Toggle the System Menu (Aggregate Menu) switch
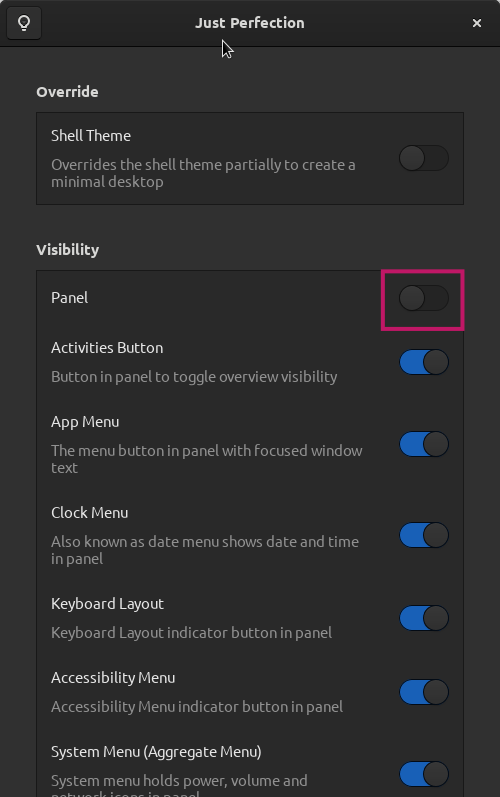Viewport: 500px width, 797px height. pyautogui.click(x=424, y=774)
